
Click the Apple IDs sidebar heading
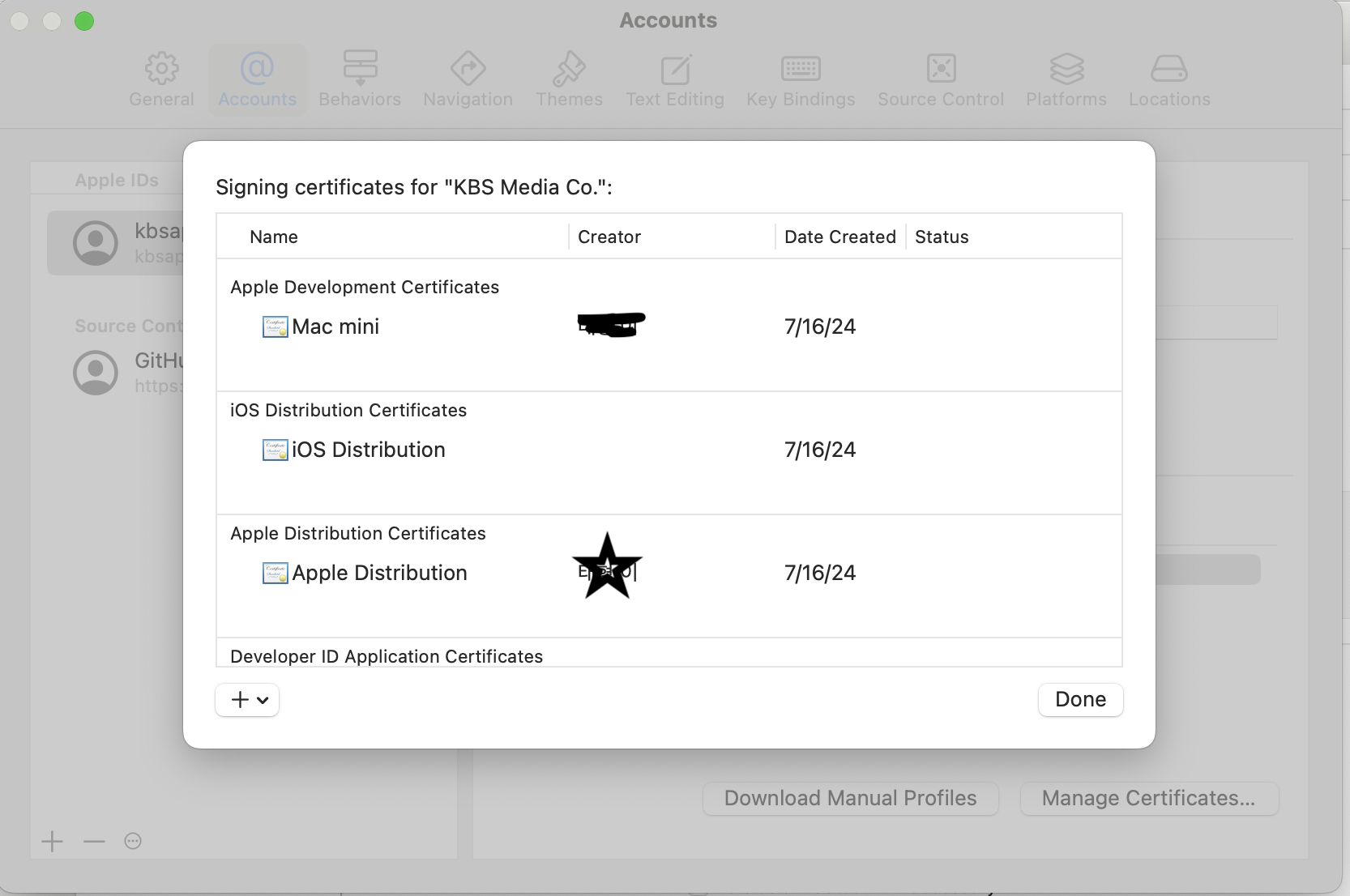pos(117,181)
